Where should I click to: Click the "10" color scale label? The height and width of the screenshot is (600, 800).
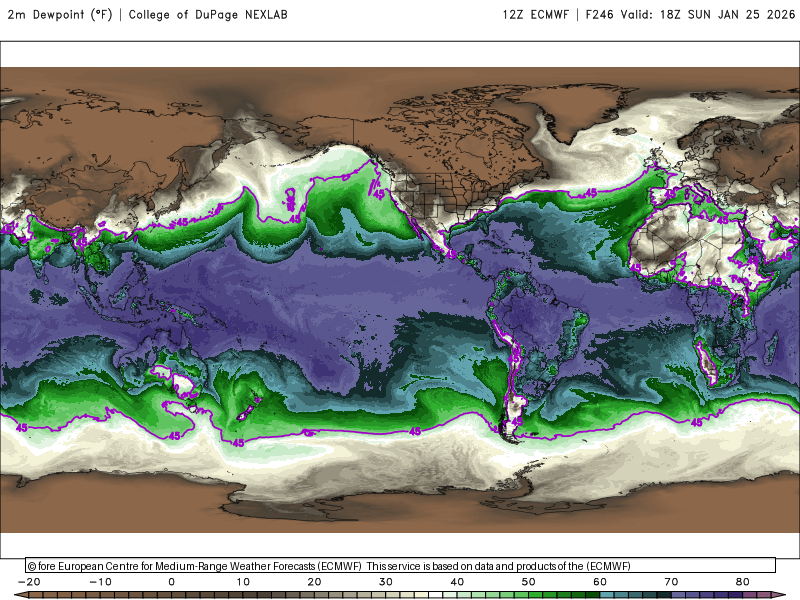coord(243,582)
